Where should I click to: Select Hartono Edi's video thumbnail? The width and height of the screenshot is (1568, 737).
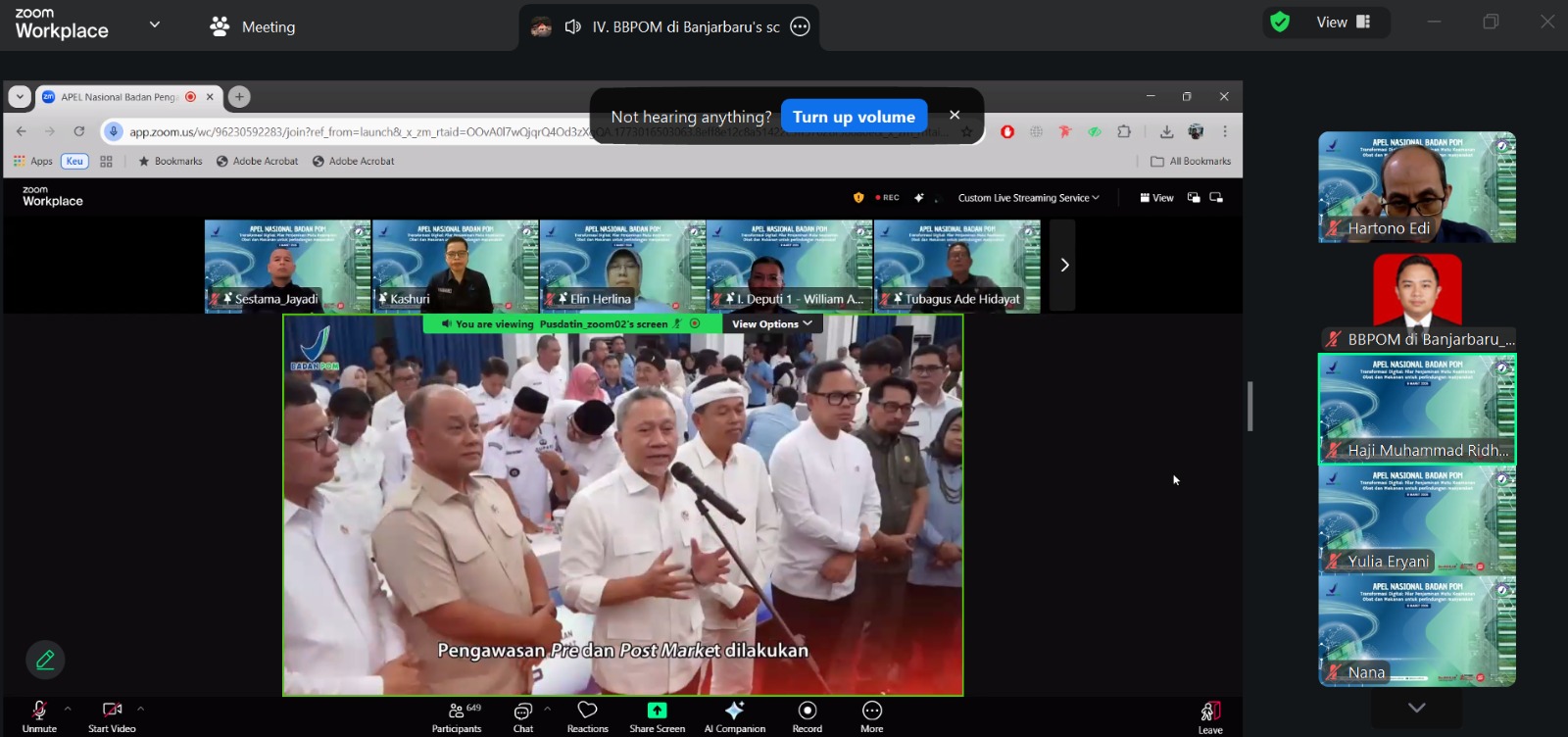click(1416, 187)
